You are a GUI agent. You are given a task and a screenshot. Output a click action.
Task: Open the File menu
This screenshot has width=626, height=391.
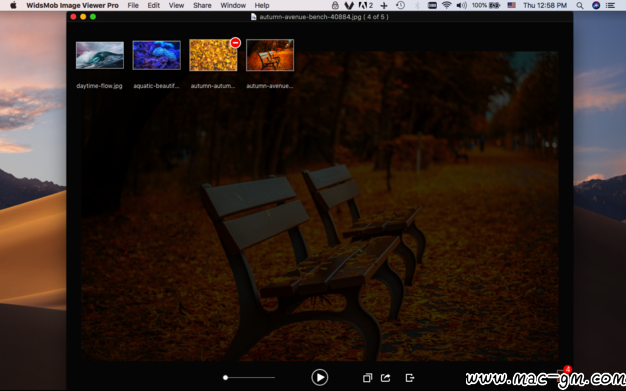point(133,5)
